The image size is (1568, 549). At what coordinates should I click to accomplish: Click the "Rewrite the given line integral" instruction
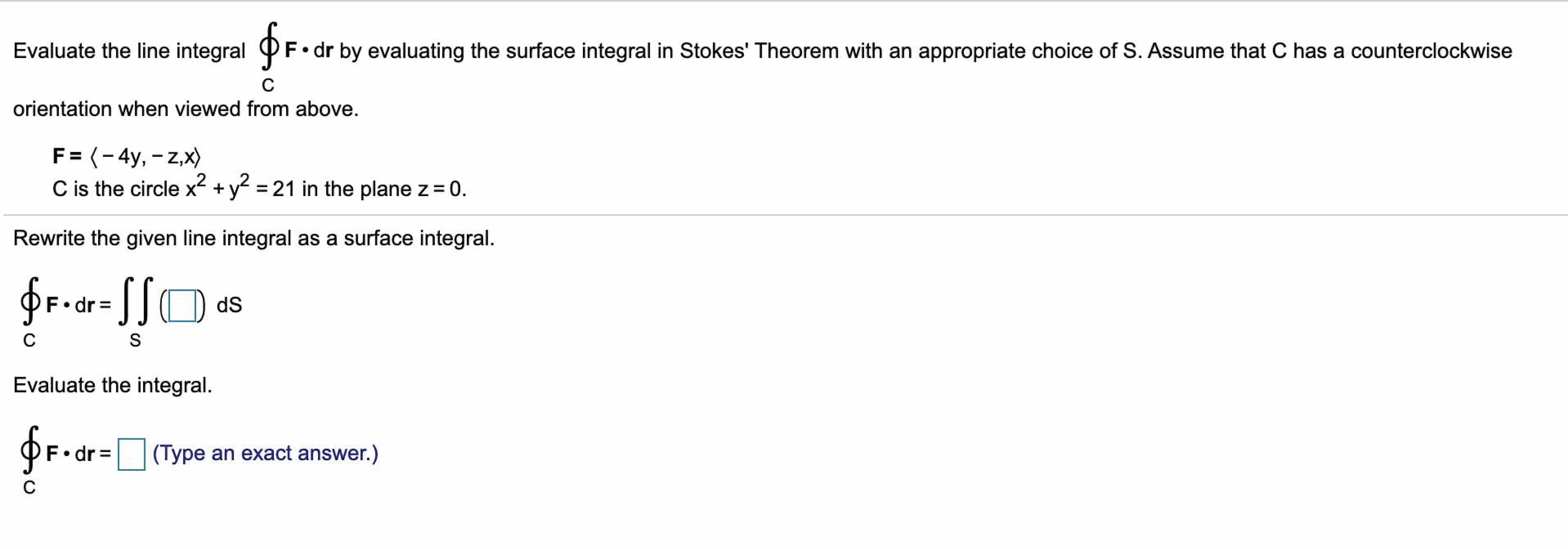(253, 238)
